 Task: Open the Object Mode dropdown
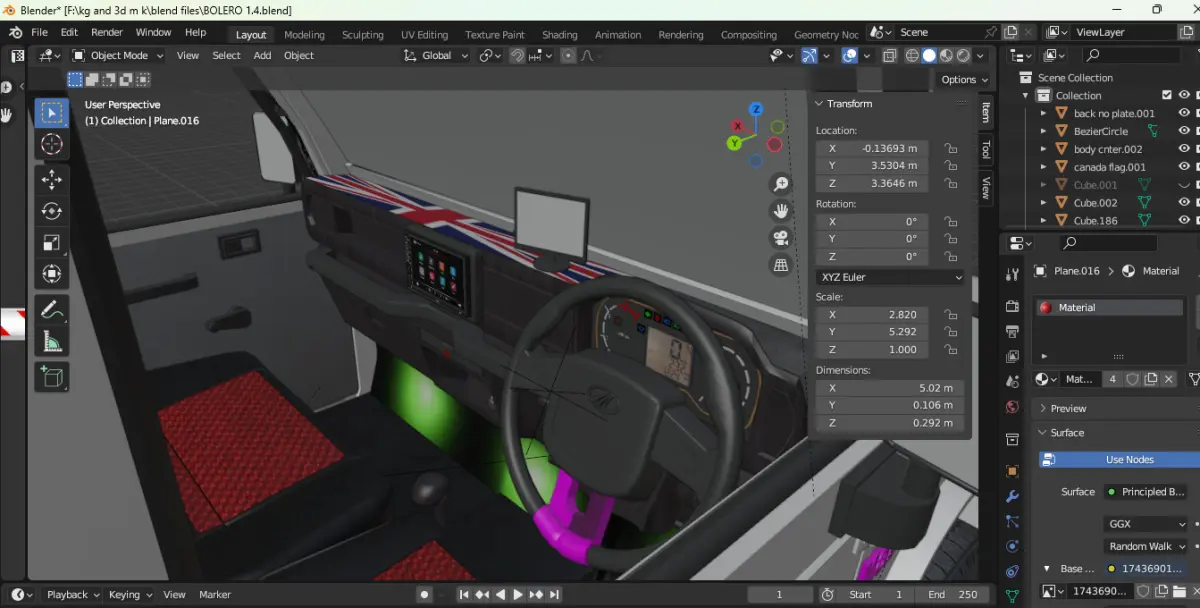click(118, 56)
